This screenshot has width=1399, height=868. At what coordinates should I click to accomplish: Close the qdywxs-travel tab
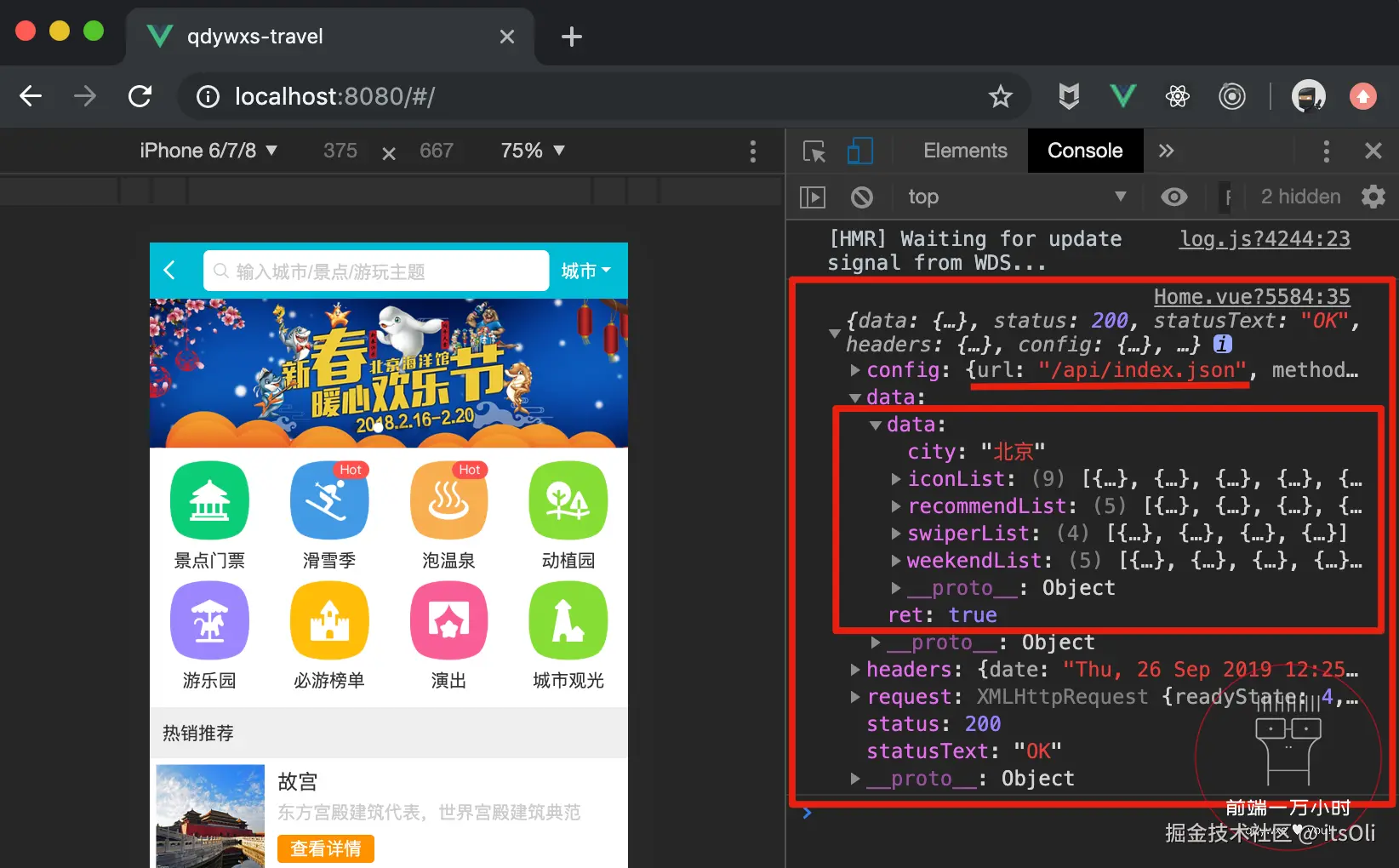507,37
